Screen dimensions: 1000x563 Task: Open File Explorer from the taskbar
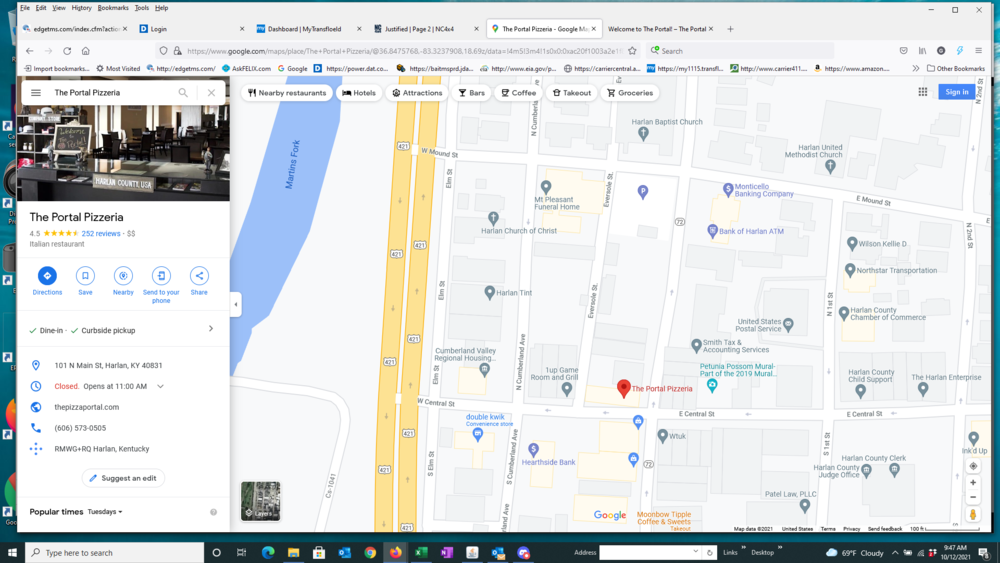click(293, 553)
